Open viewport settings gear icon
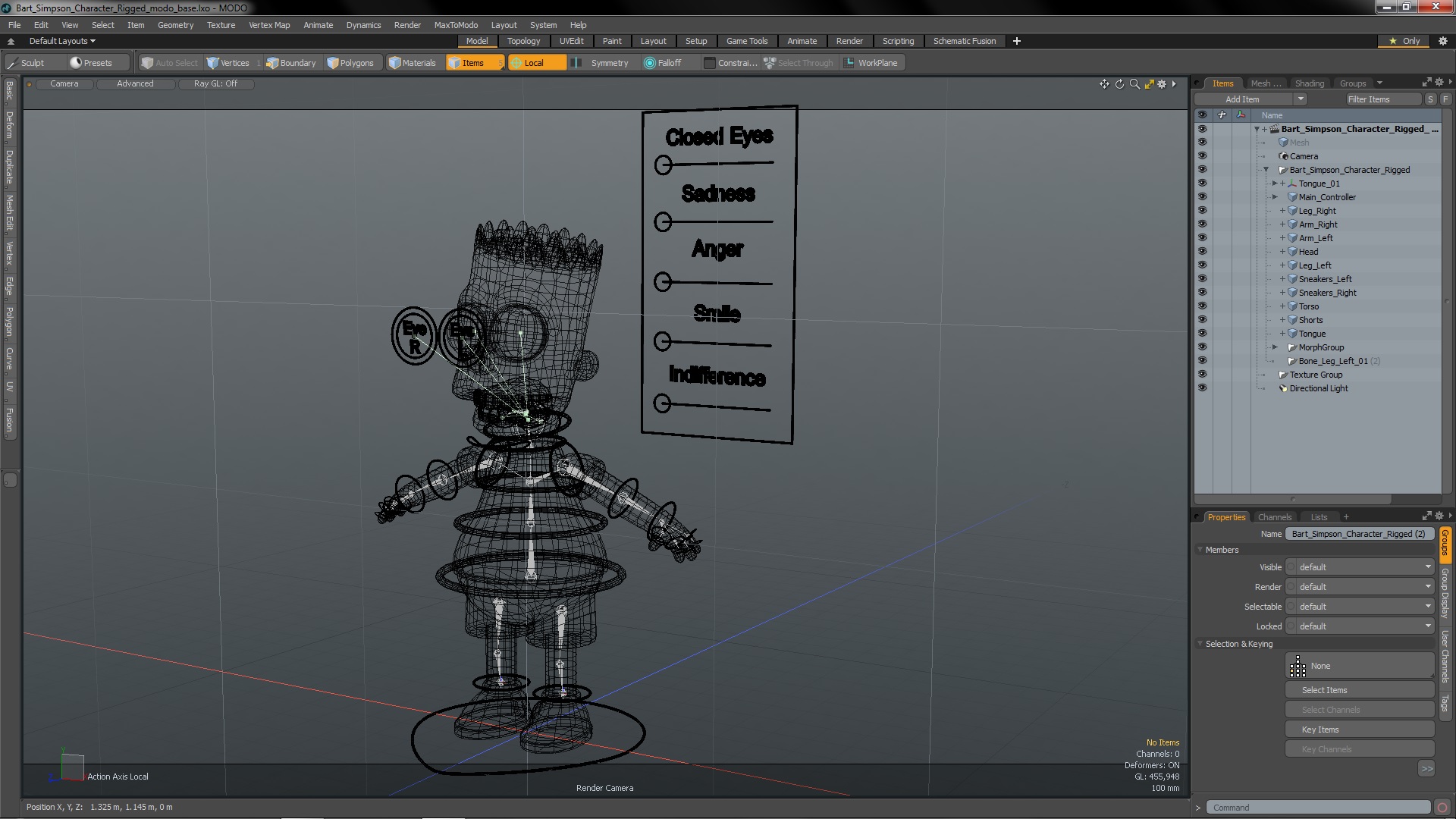The image size is (1456, 819). coord(1162,84)
